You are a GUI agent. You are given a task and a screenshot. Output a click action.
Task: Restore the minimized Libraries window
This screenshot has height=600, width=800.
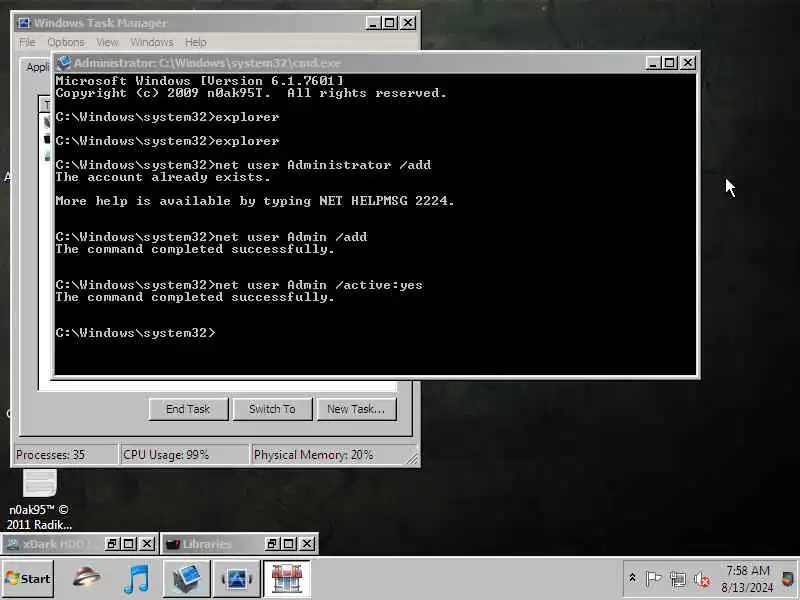pos(271,544)
